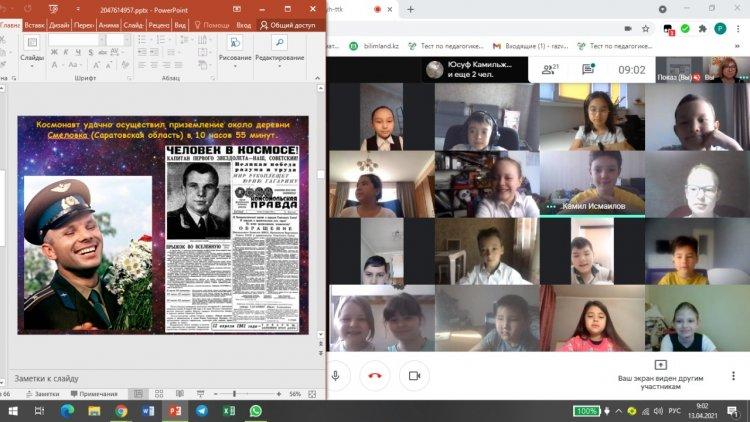Open bilimland.kz bookmark

tap(375, 46)
